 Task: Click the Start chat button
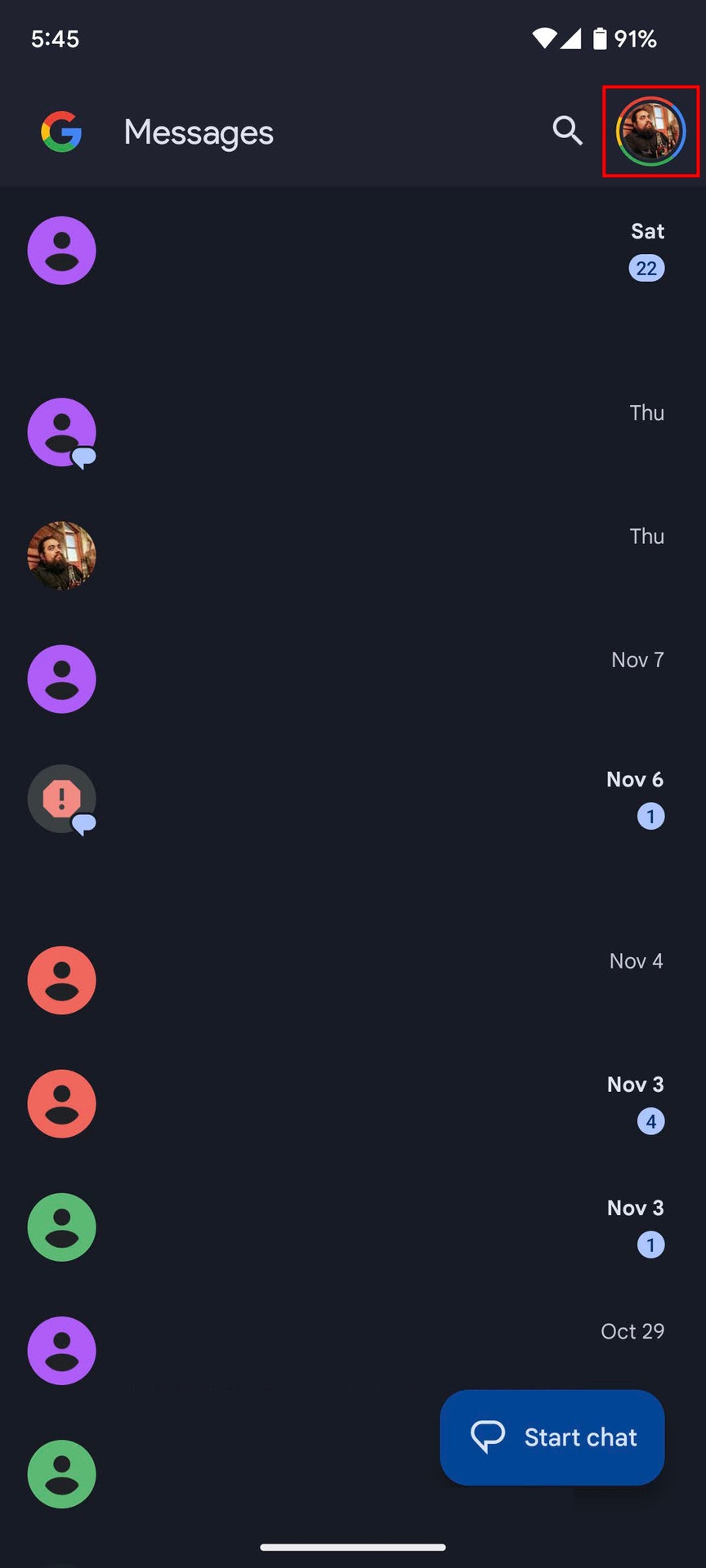[552, 1437]
